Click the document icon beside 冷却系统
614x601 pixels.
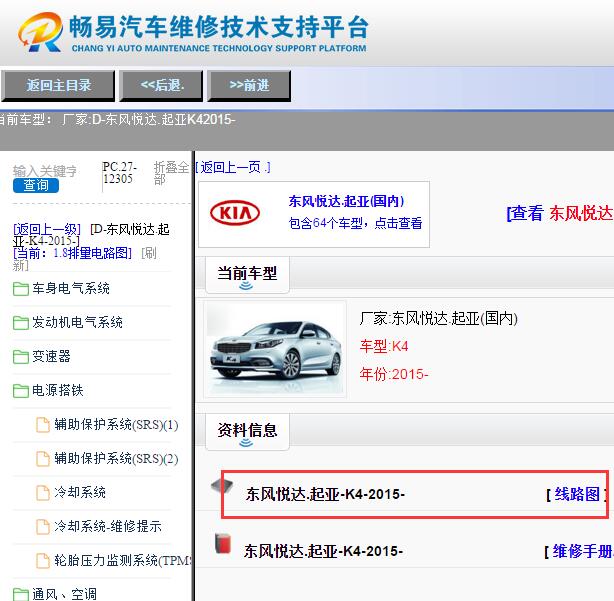point(43,493)
